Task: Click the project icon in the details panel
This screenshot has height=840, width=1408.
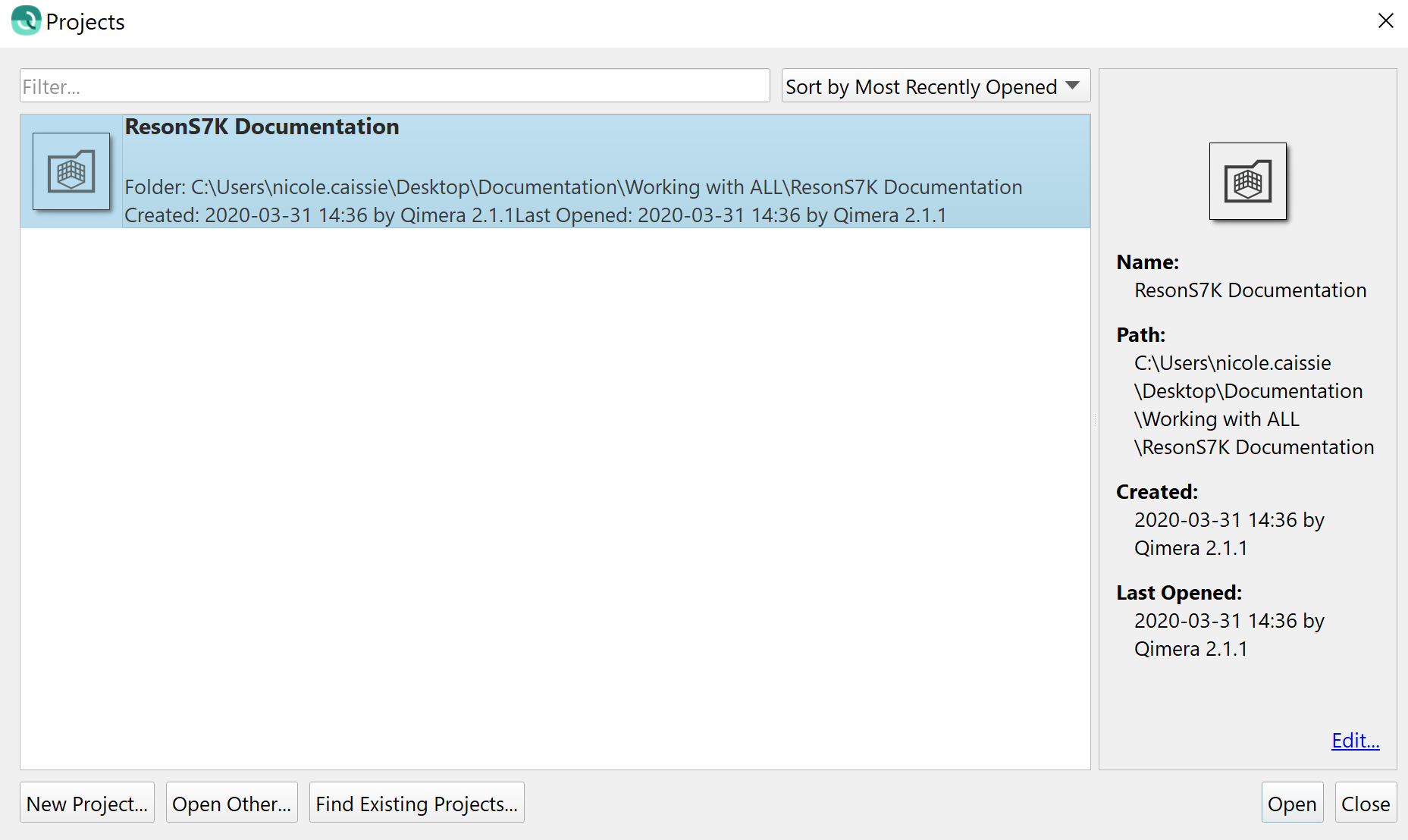Action: [1247, 182]
